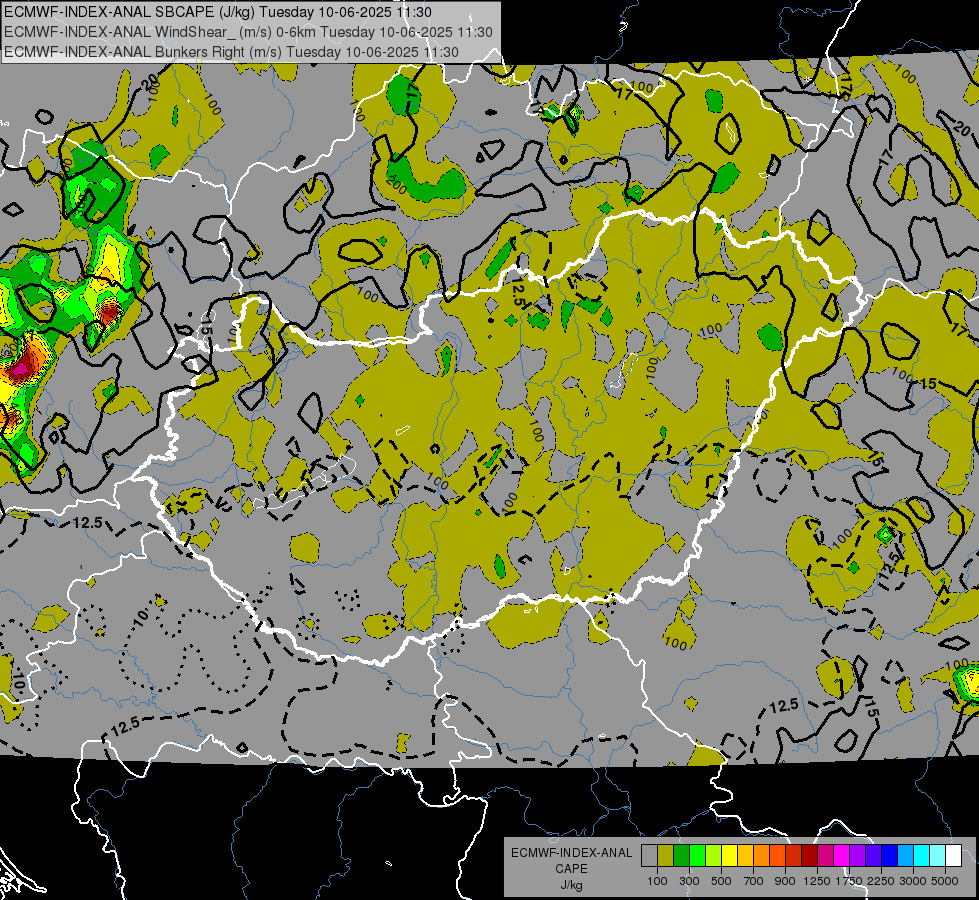Click the legend value 500
The height and width of the screenshot is (900, 979).
pyautogui.click(x=721, y=881)
